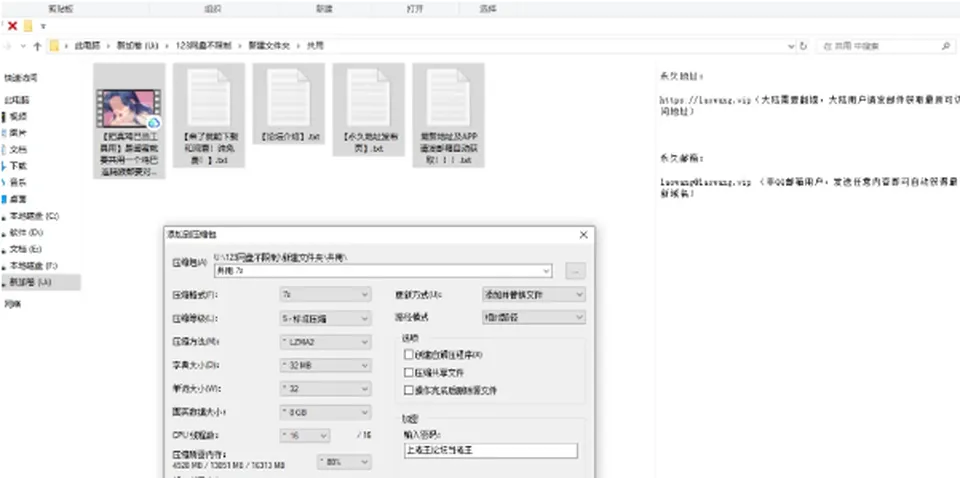The width and height of the screenshot is (960, 478).
Task: Open the quick access toolbar customize arrow
Action: (43, 26)
